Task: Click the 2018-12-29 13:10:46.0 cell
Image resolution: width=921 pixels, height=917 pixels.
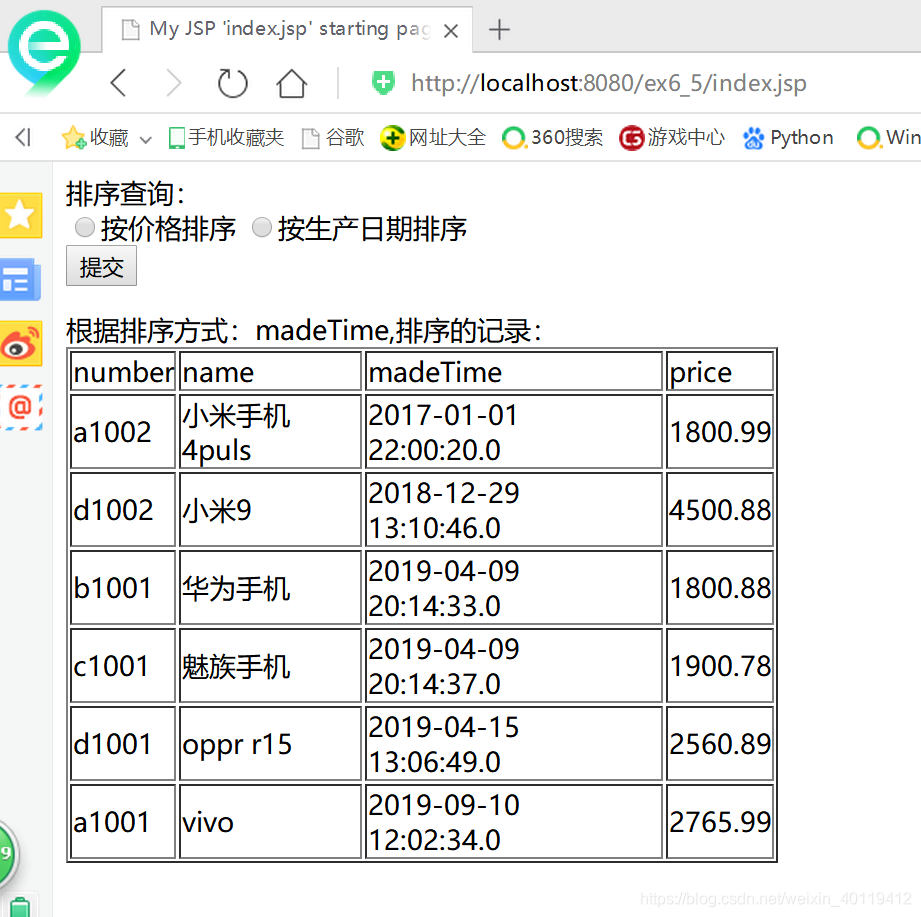Action: [x=514, y=510]
